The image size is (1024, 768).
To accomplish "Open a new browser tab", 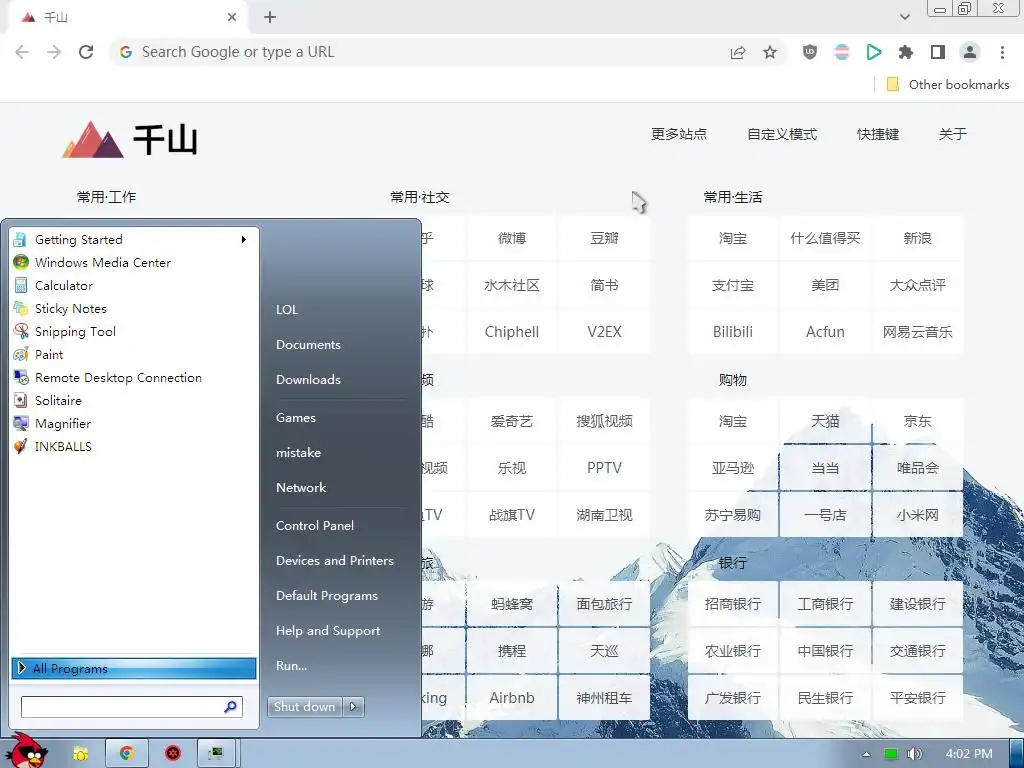I will pyautogui.click(x=270, y=17).
